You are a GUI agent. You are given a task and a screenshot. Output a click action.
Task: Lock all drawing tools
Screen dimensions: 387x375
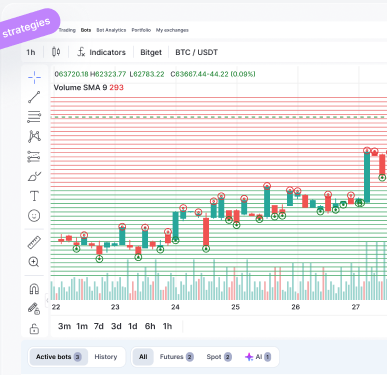coord(34,329)
